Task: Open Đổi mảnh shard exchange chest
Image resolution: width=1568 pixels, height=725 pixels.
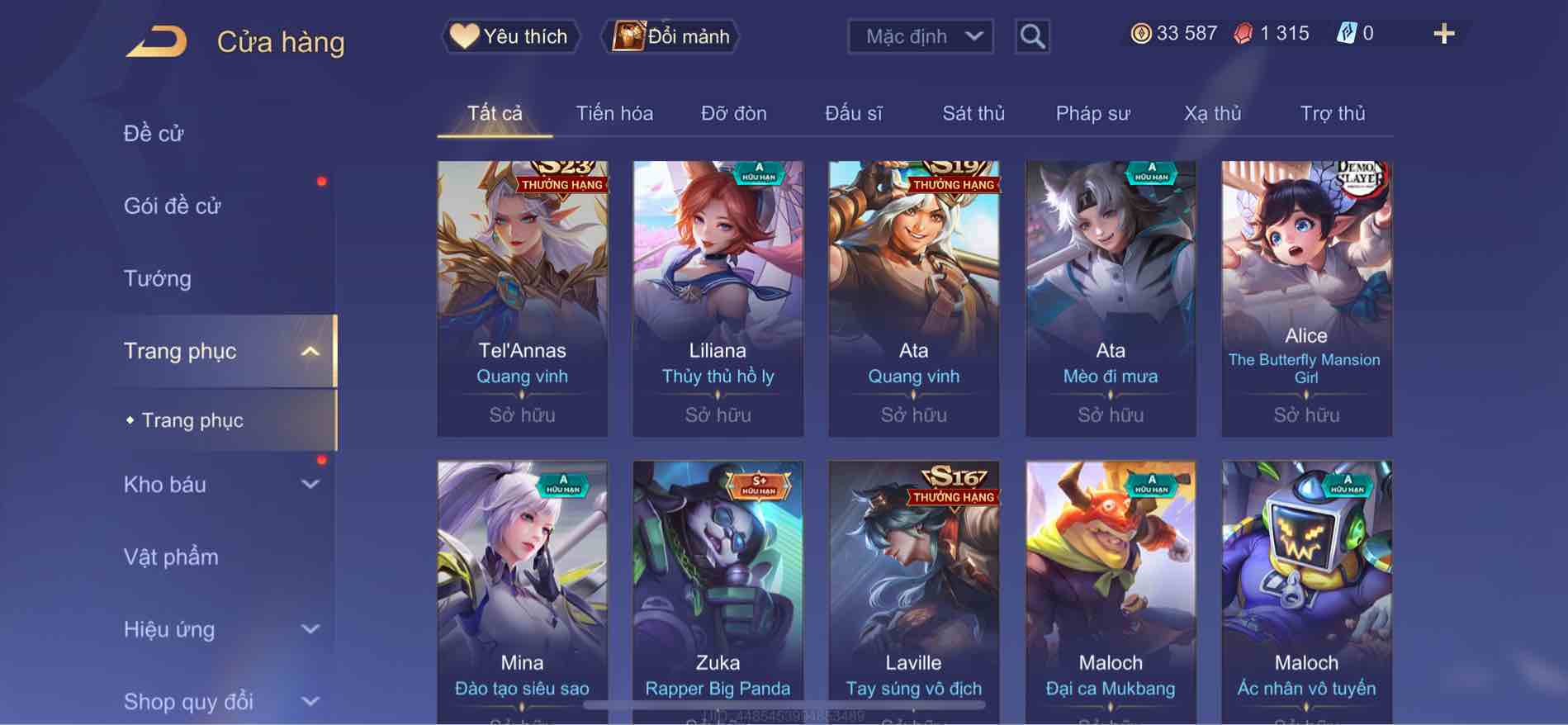Action: pos(671,36)
